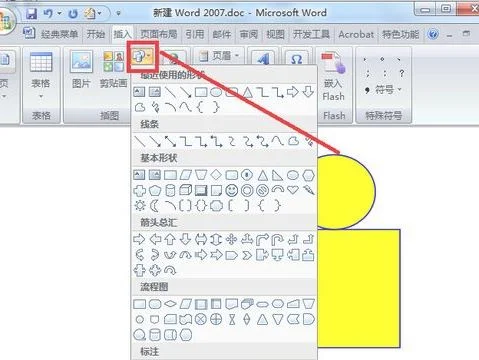The image size is (479, 360).
Task: Select the quad arrow in 箭头总汇
Action: [231, 239]
